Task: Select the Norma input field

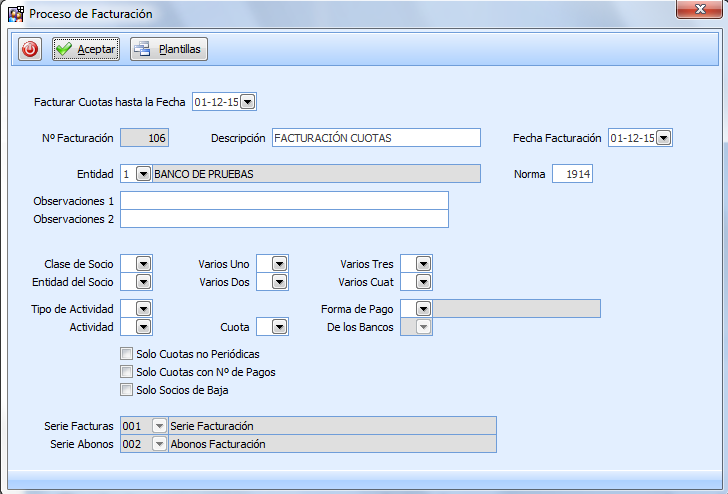Action: [572, 174]
